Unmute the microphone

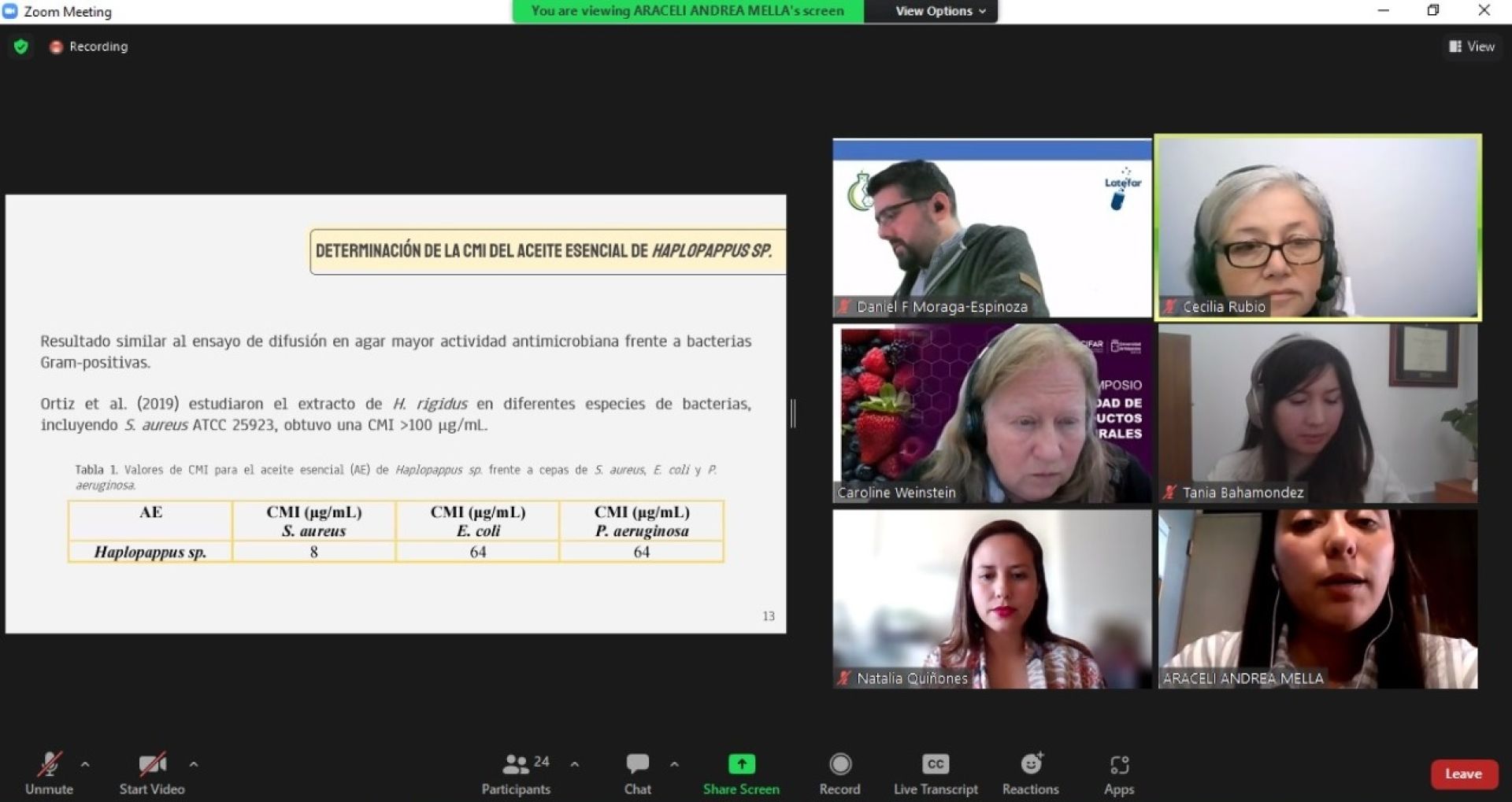[x=49, y=774]
